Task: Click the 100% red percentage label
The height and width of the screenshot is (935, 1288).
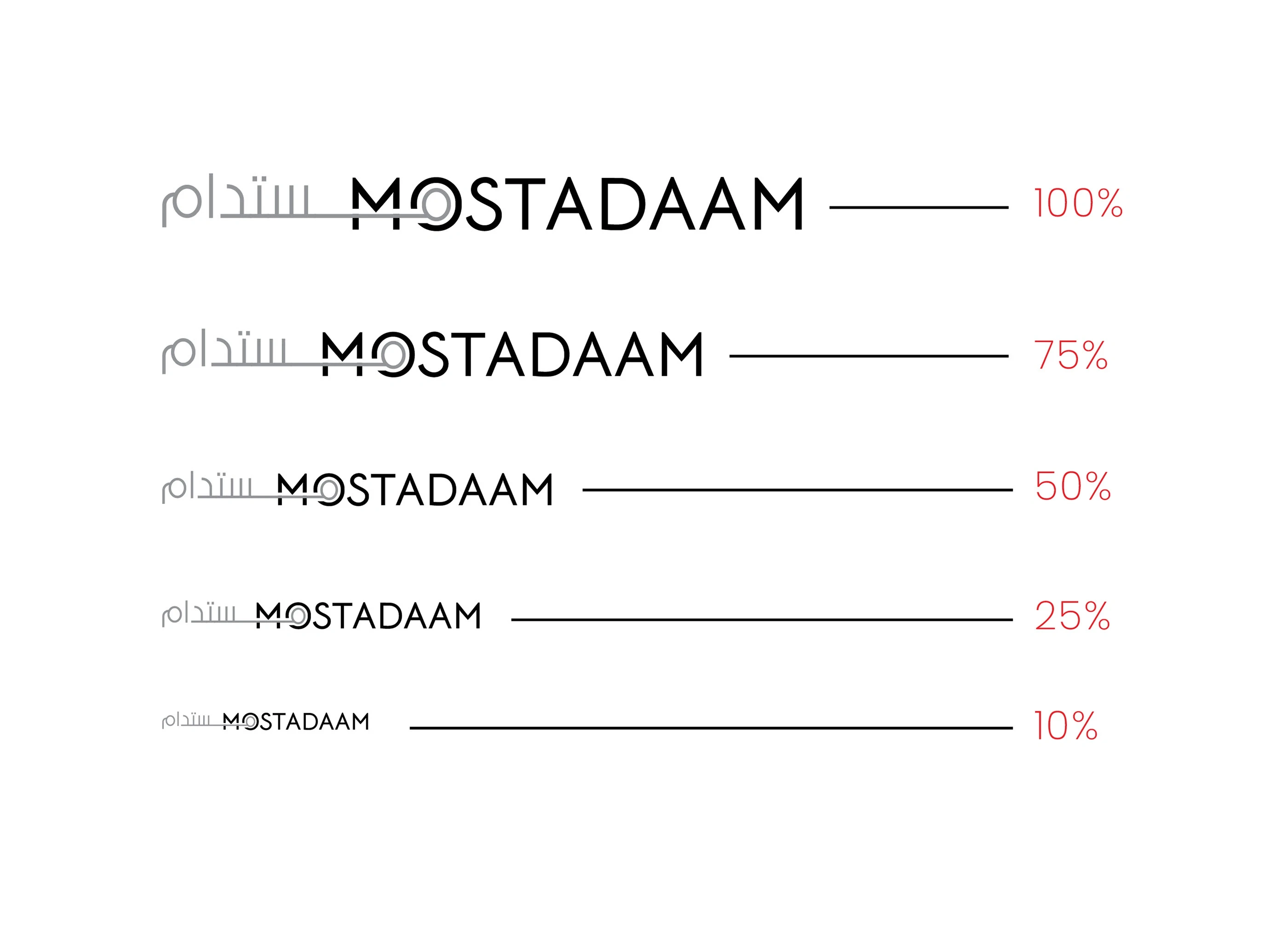Action: click(x=1077, y=203)
